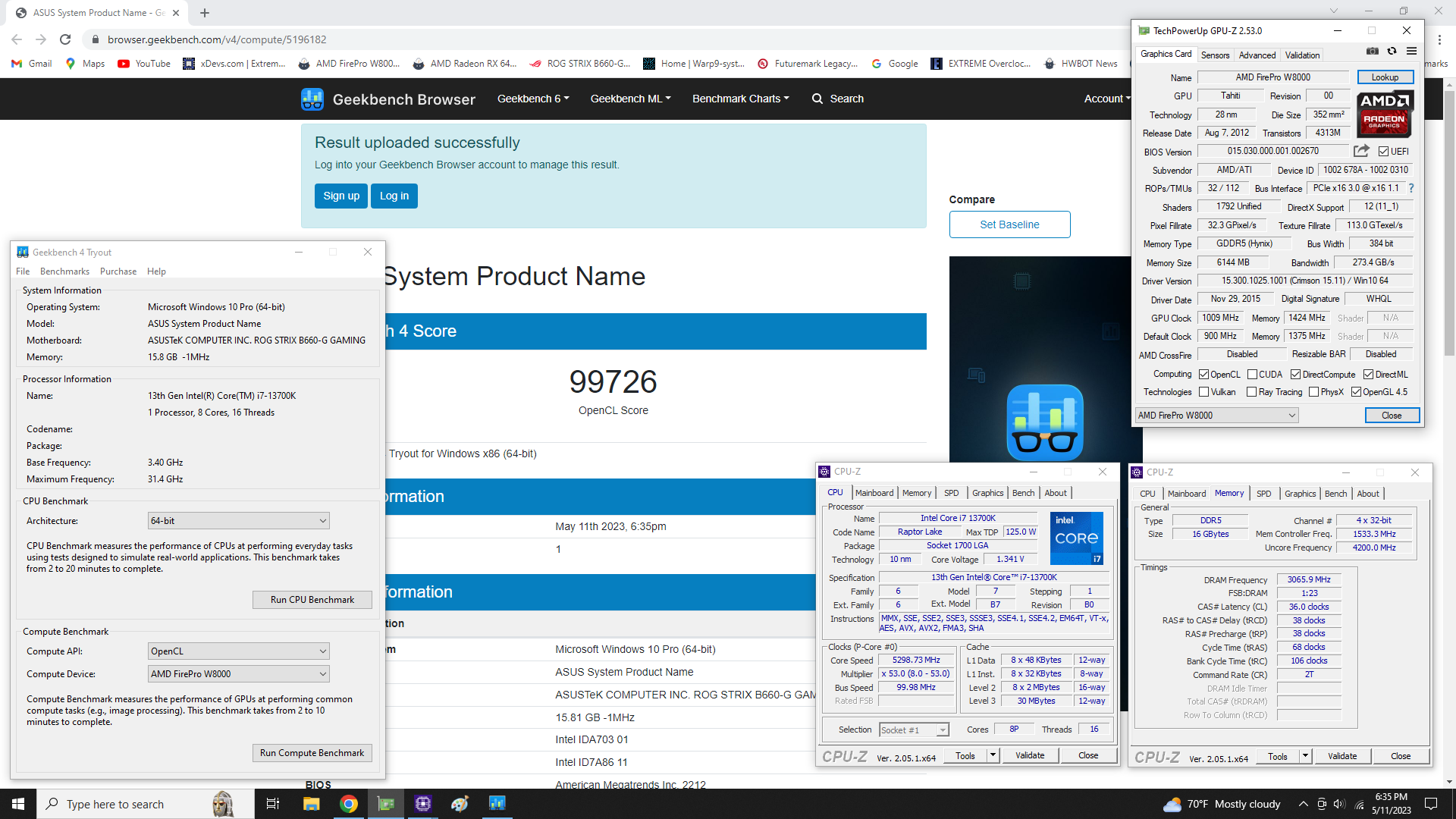The width and height of the screenshot is (1456, 819).
Task: Close the ASUS System Product Name tab
Action: click(x=175, y=13)
